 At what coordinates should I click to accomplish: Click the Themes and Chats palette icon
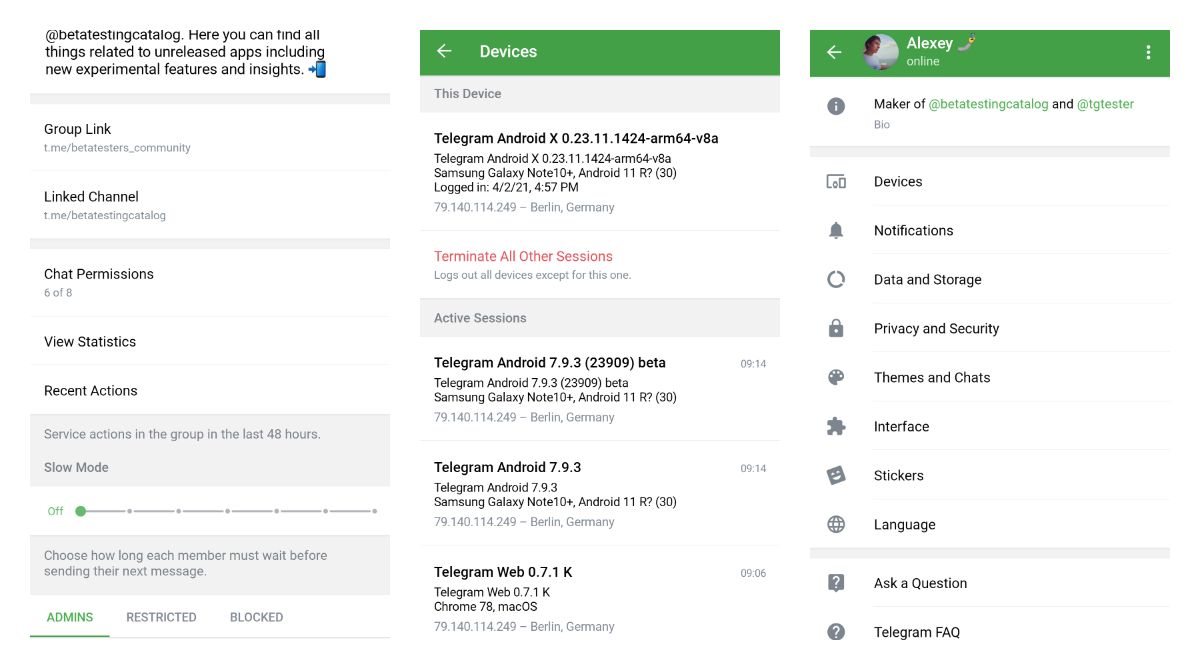tap(836, 378)
